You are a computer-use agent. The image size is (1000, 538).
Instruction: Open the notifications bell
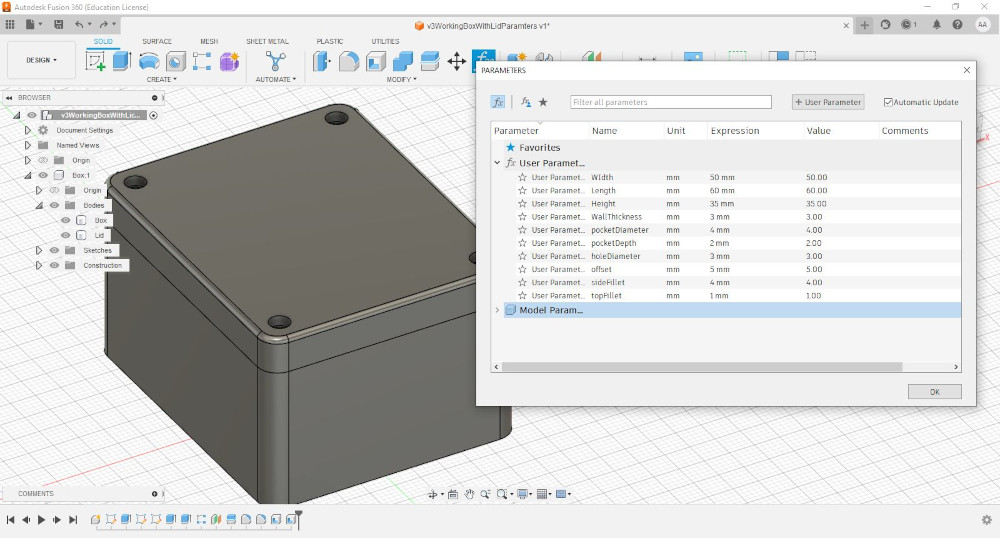936,24
